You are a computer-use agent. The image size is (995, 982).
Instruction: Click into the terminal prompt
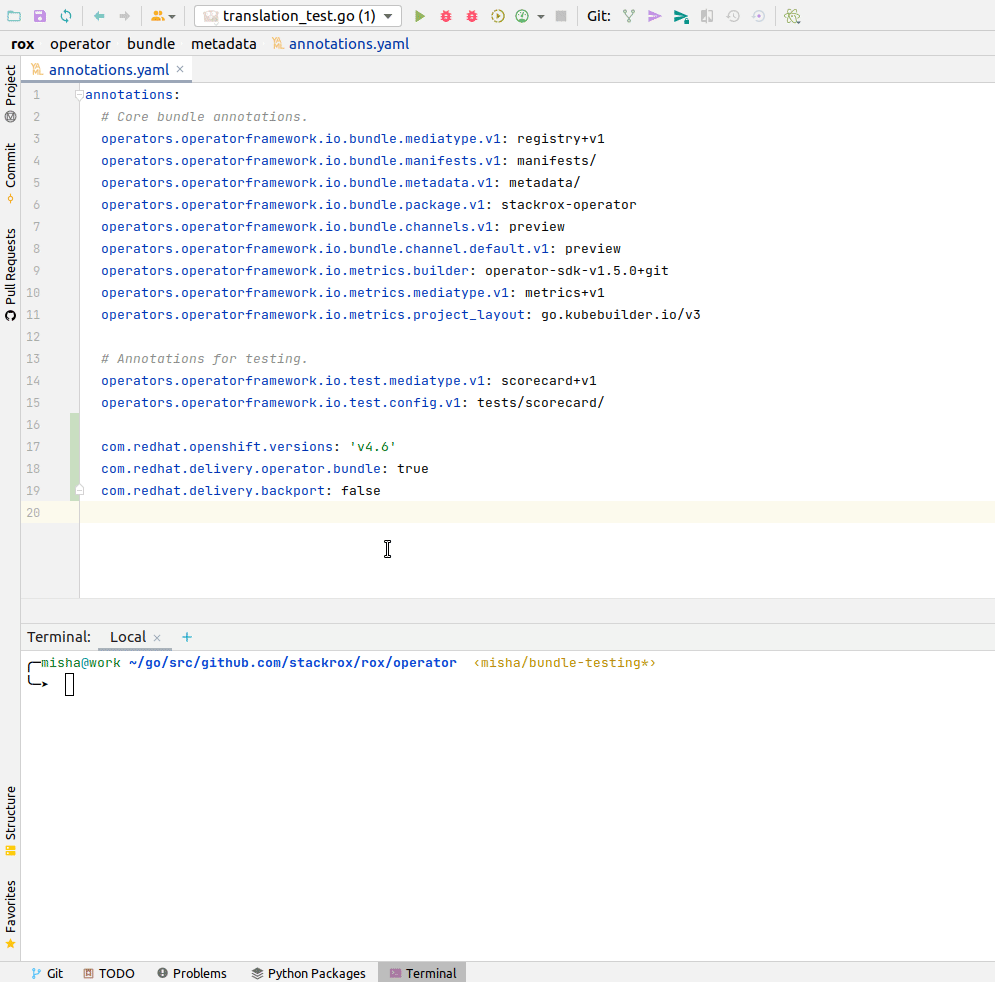pos(69,683)
